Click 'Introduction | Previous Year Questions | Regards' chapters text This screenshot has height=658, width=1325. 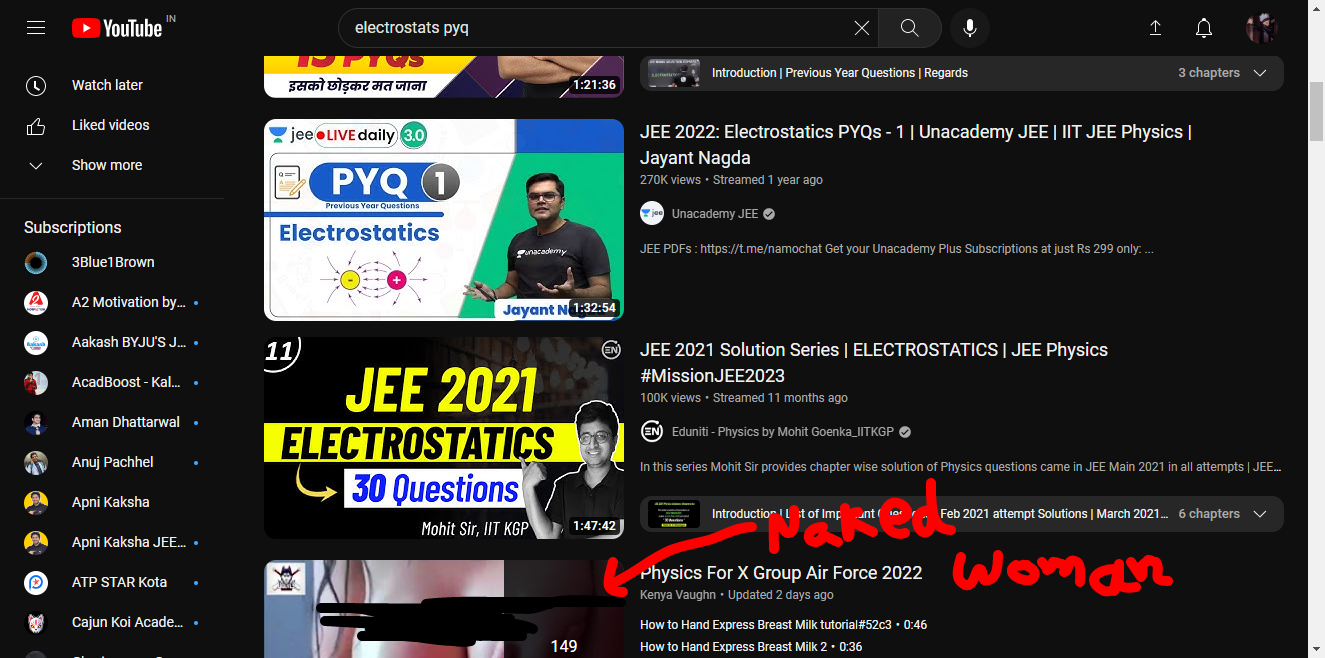pos(840,73)
